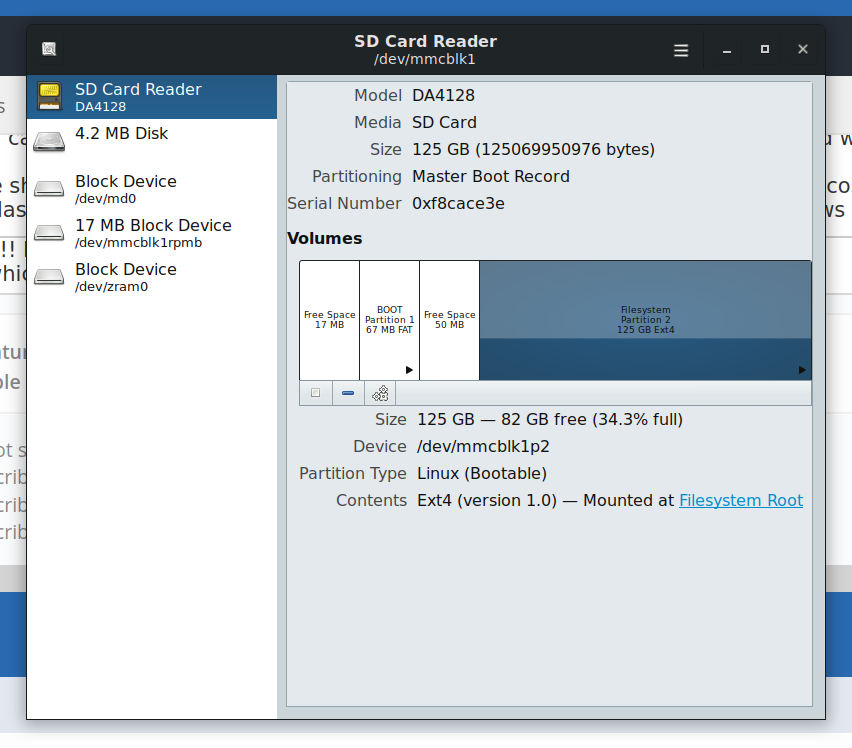Open the Disks application menu icon in titlebar
Screen dimensions: 852x748
pyautogui.click(x=49, y=49)
